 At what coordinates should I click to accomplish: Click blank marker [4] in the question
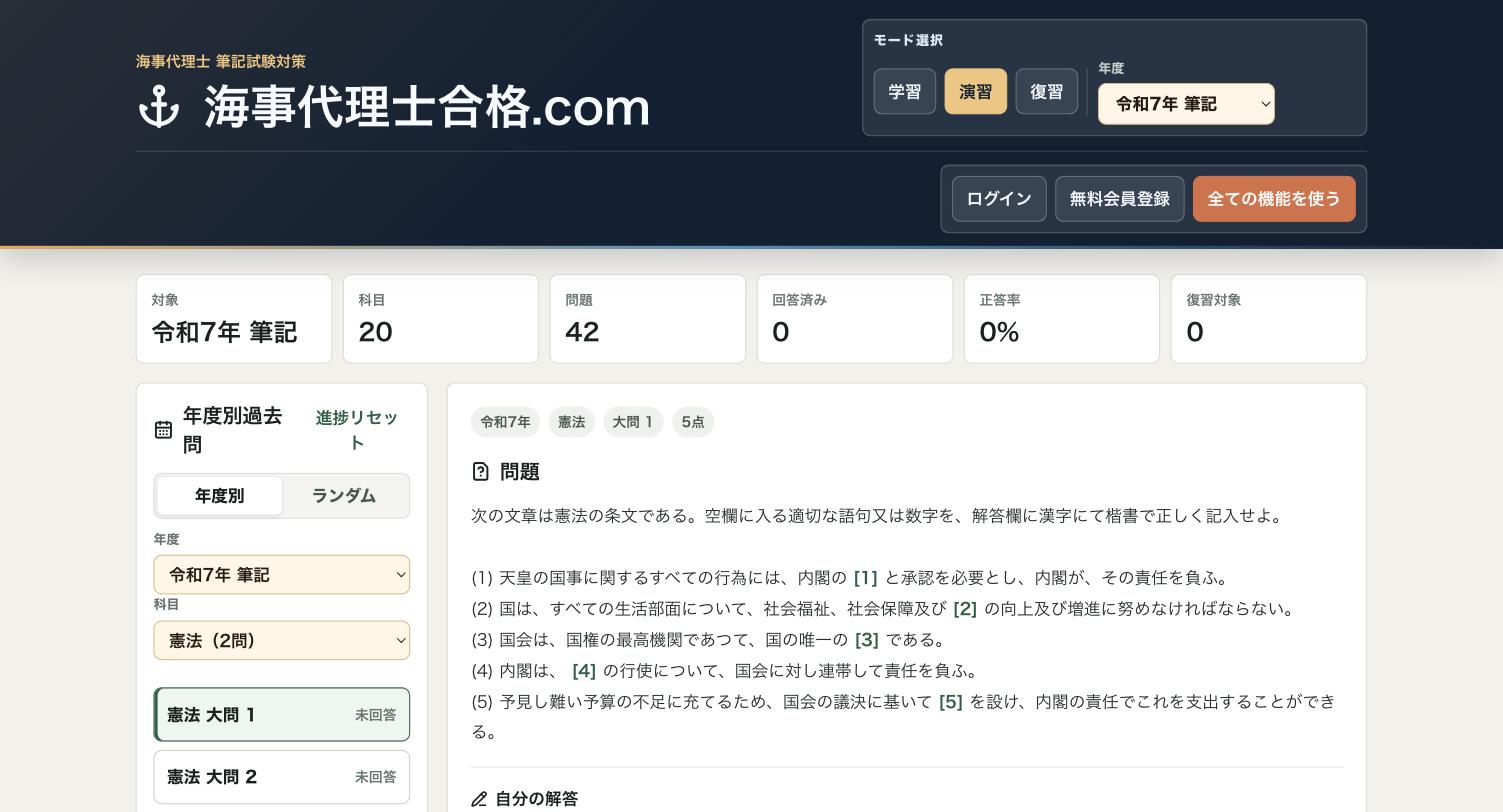(x=584, y=671)
